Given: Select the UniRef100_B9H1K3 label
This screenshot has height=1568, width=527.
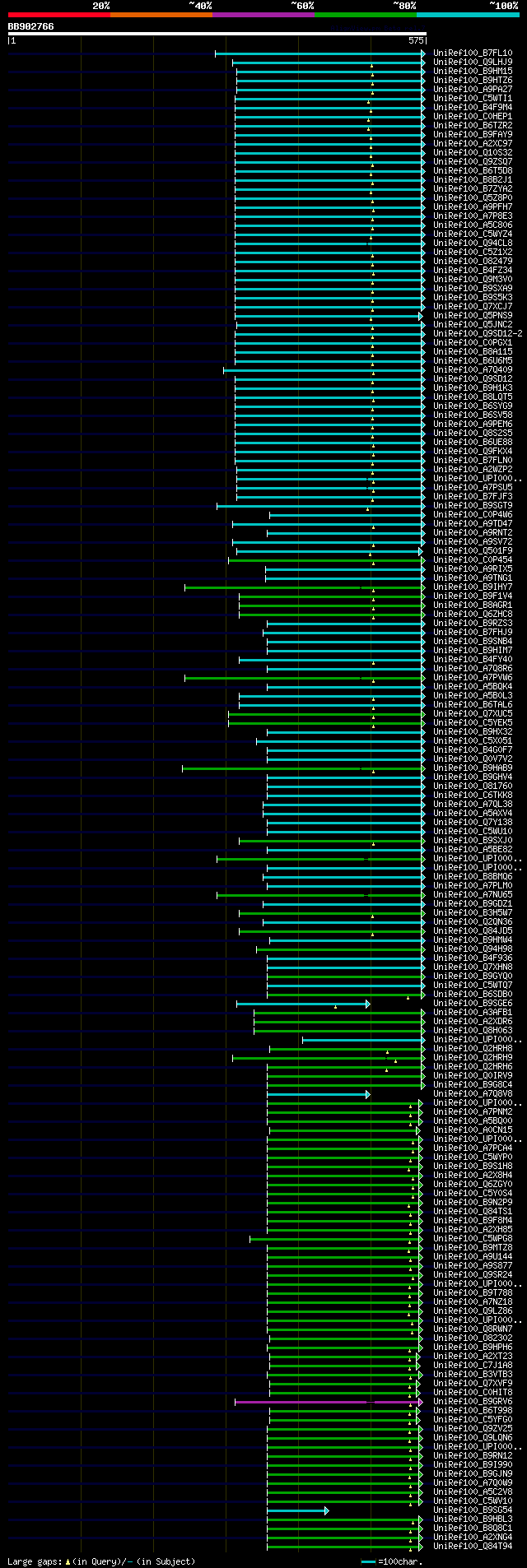Looking at the screenshot, I should click(x=473, y=388).
